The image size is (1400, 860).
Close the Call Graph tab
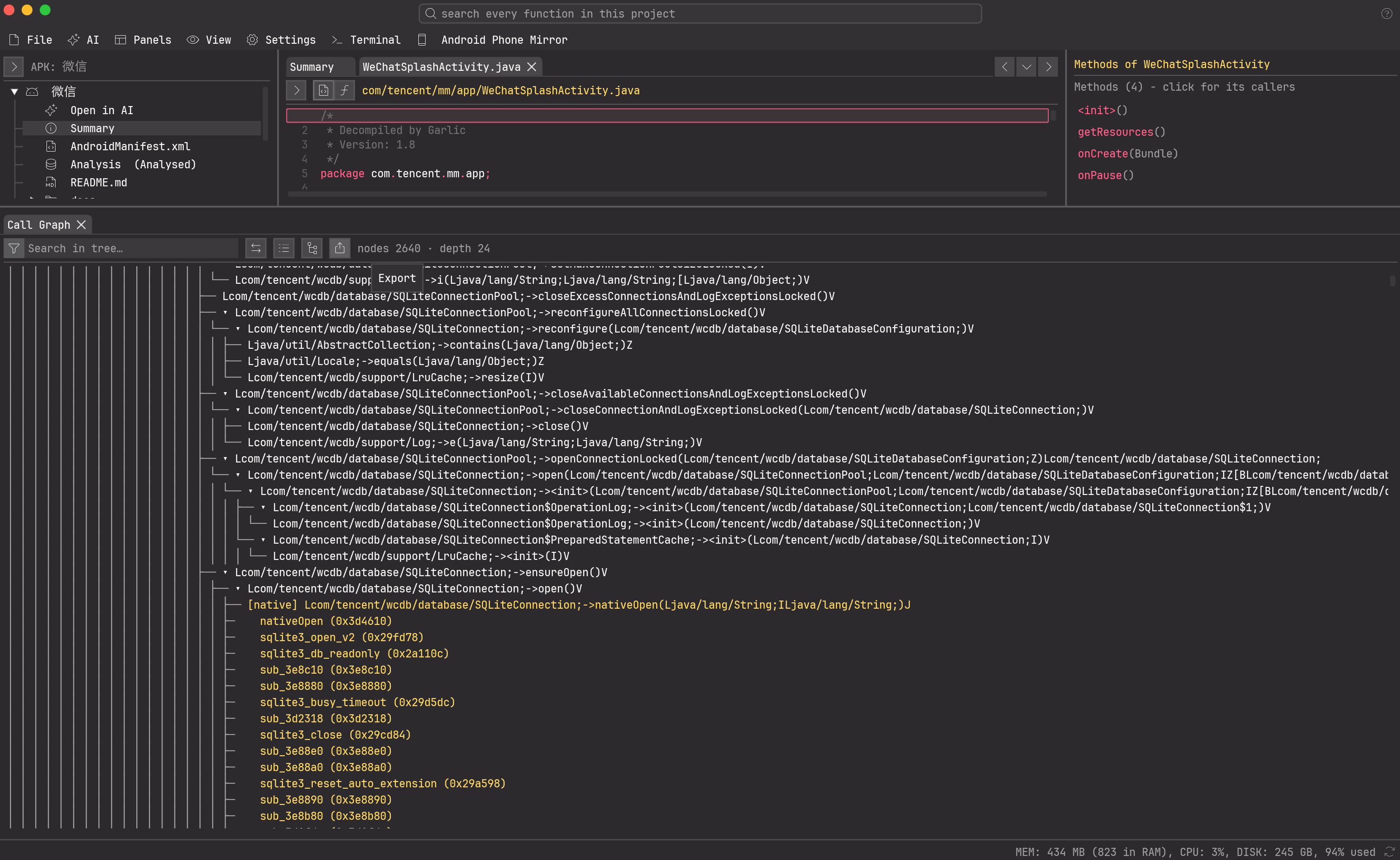pyautogui.click(x=81, y=225)
